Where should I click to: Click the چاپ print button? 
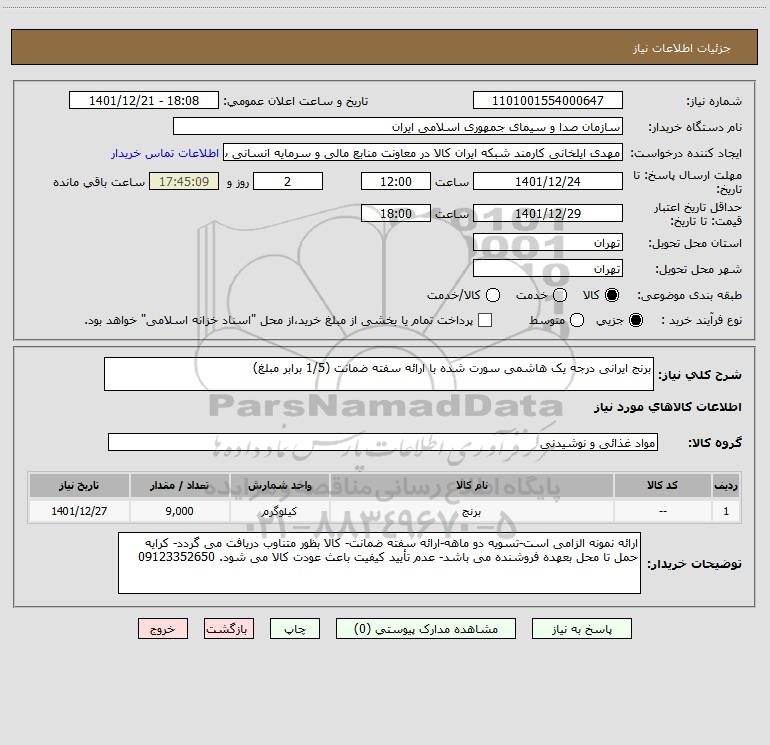pyautogui.click(x=295, y=629)
